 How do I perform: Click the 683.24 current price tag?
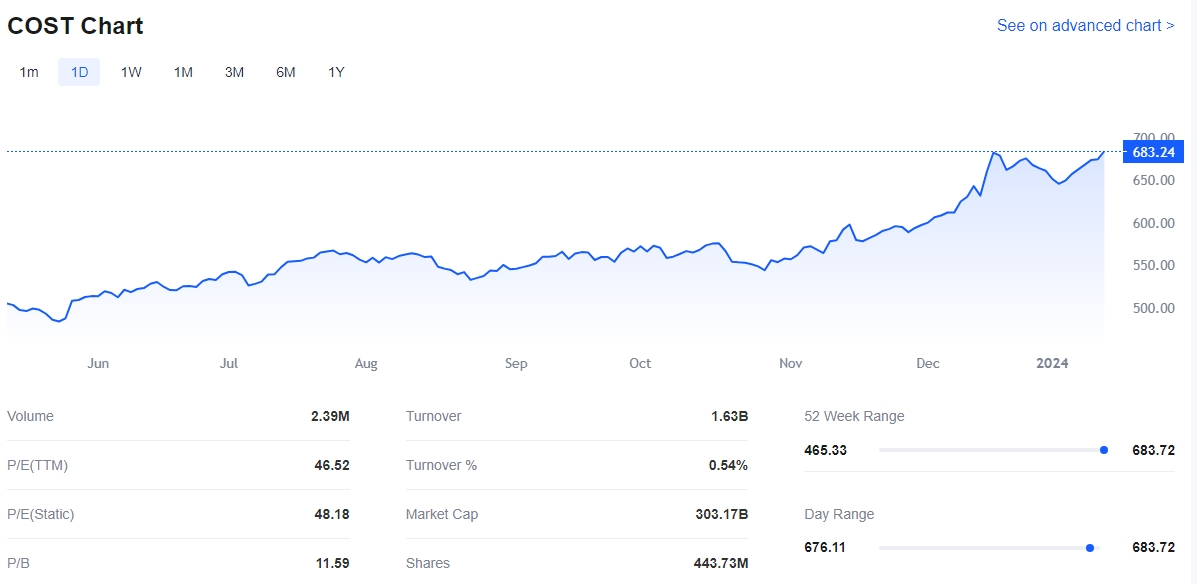point(1153,152)
